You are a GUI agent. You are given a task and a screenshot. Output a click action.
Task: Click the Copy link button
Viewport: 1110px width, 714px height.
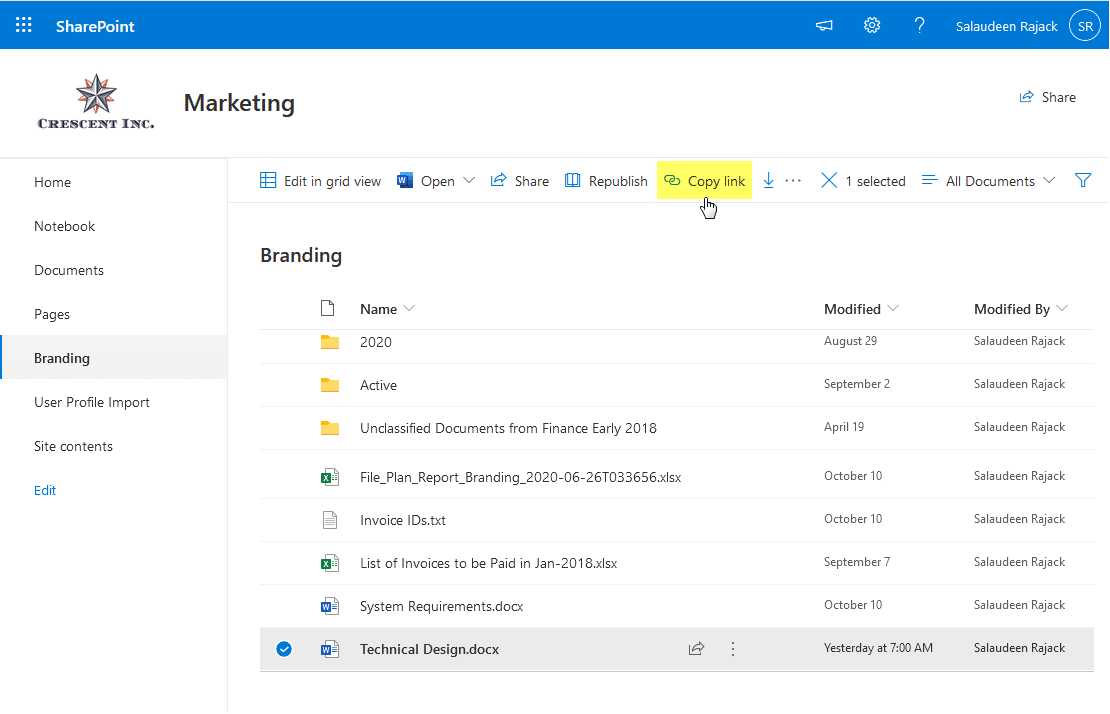pos(704,180)
